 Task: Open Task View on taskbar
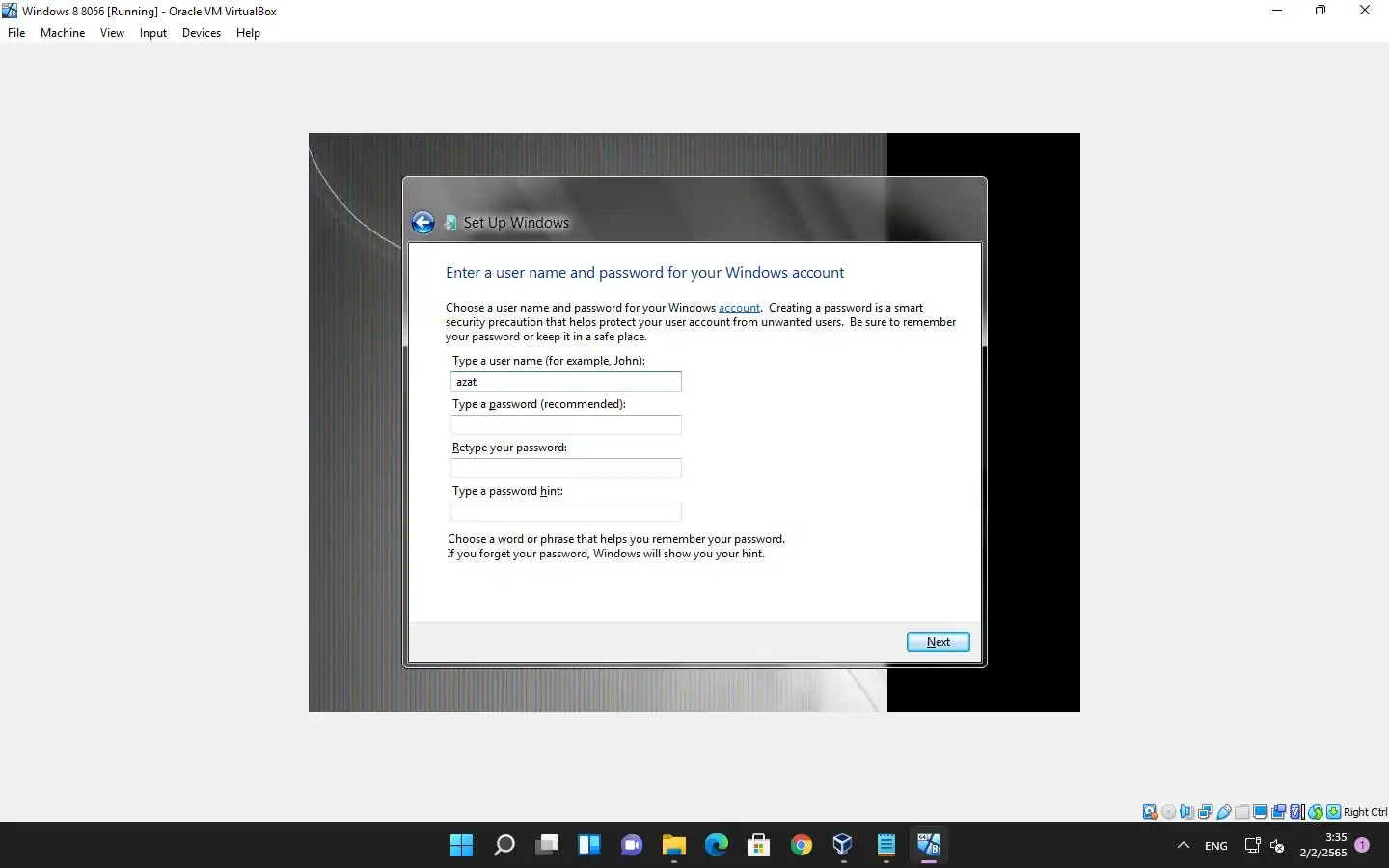point(547,846)
